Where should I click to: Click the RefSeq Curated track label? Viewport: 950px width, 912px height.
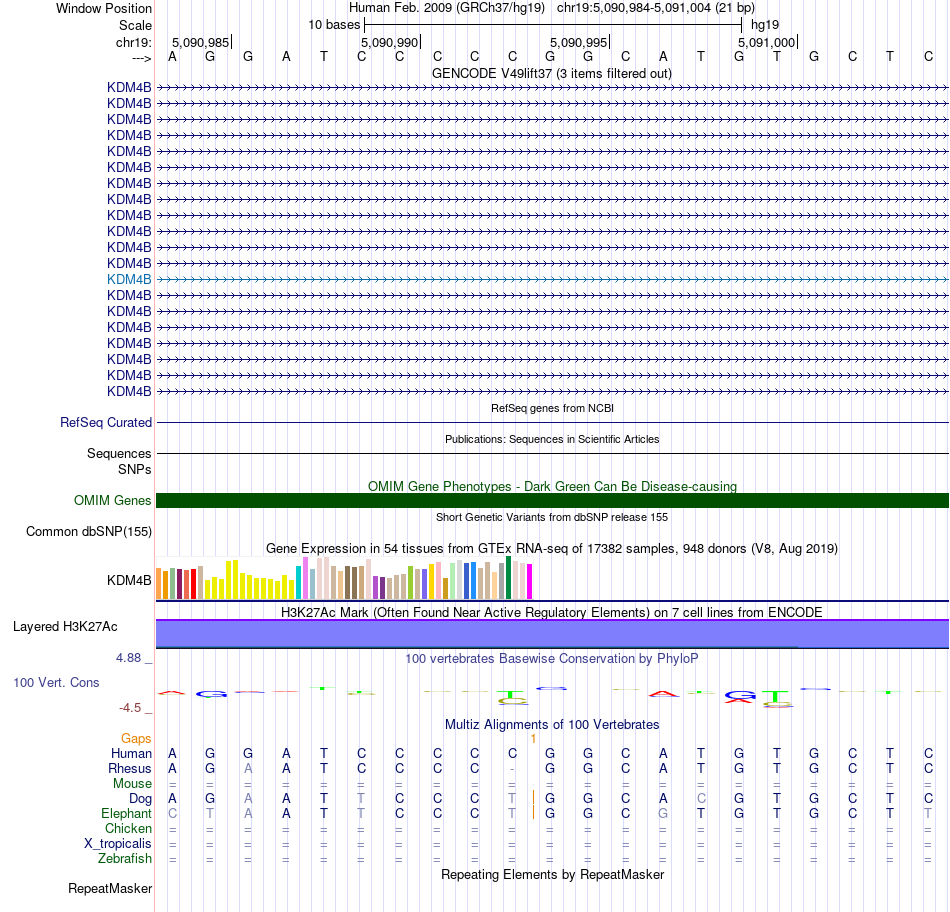[106, 422]
